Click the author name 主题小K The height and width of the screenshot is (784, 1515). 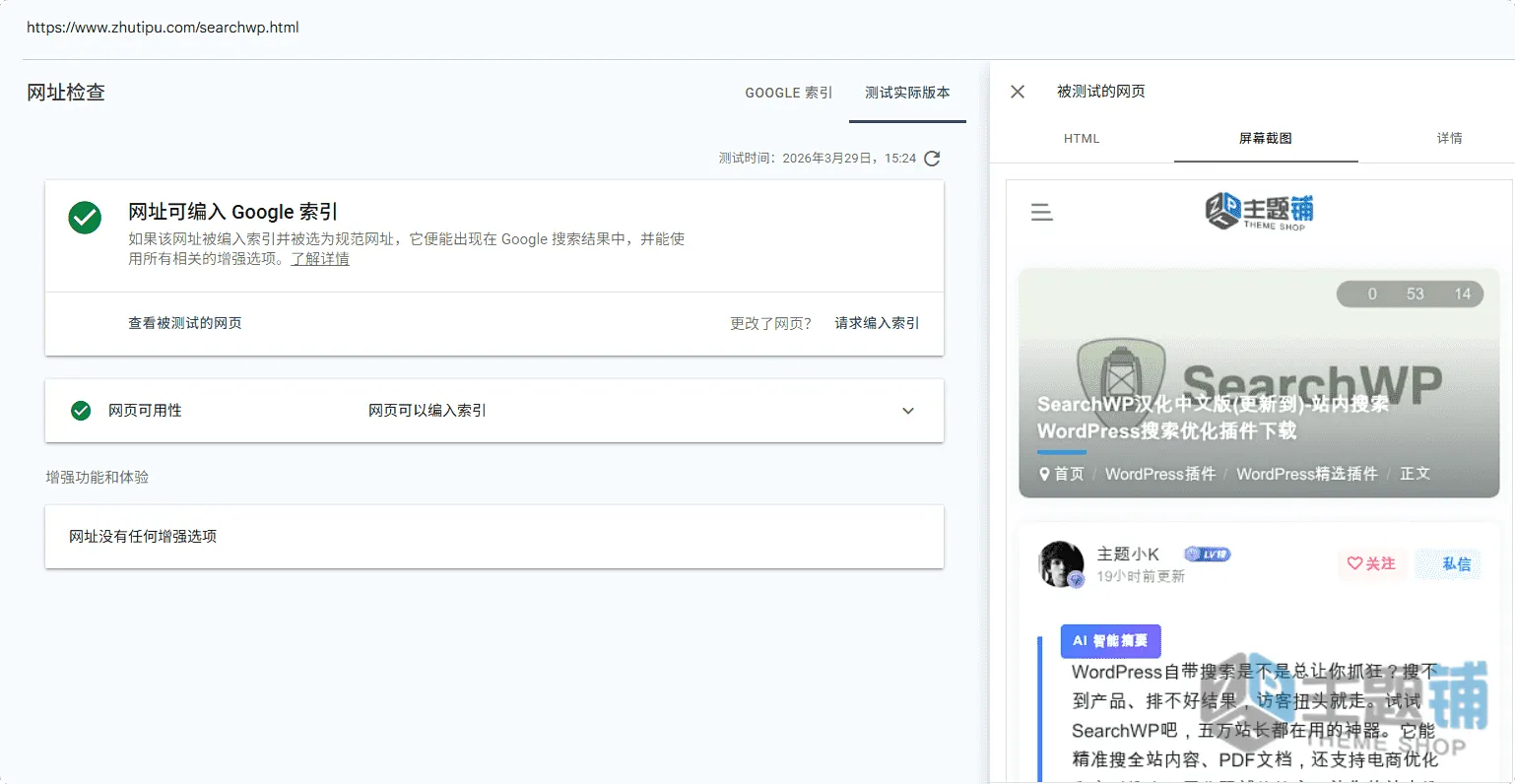(1128, 555)
